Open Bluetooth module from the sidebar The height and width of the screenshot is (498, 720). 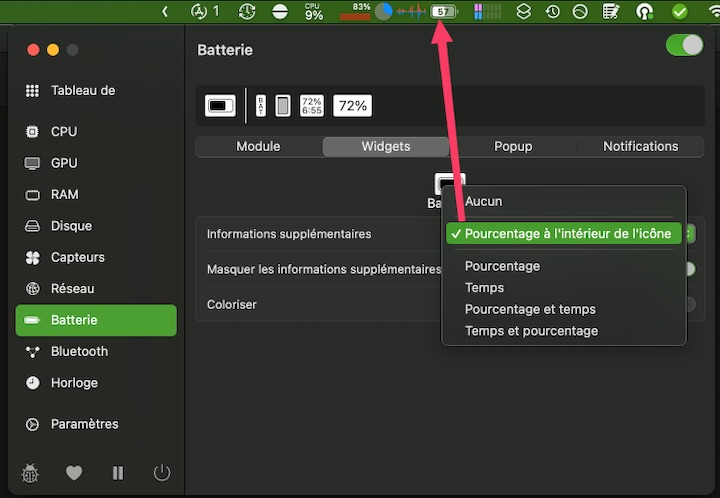click(79, 352)
